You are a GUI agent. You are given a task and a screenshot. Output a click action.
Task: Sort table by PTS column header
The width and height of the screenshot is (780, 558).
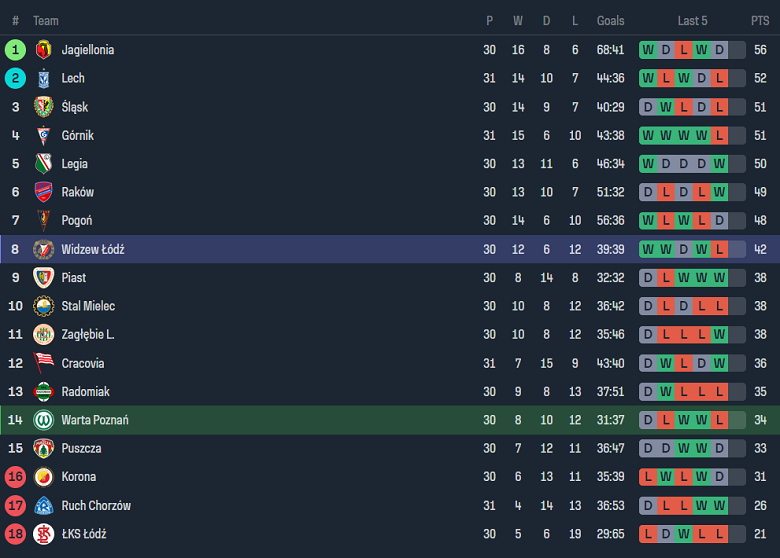pyautogui.click(x=760, y=20)
